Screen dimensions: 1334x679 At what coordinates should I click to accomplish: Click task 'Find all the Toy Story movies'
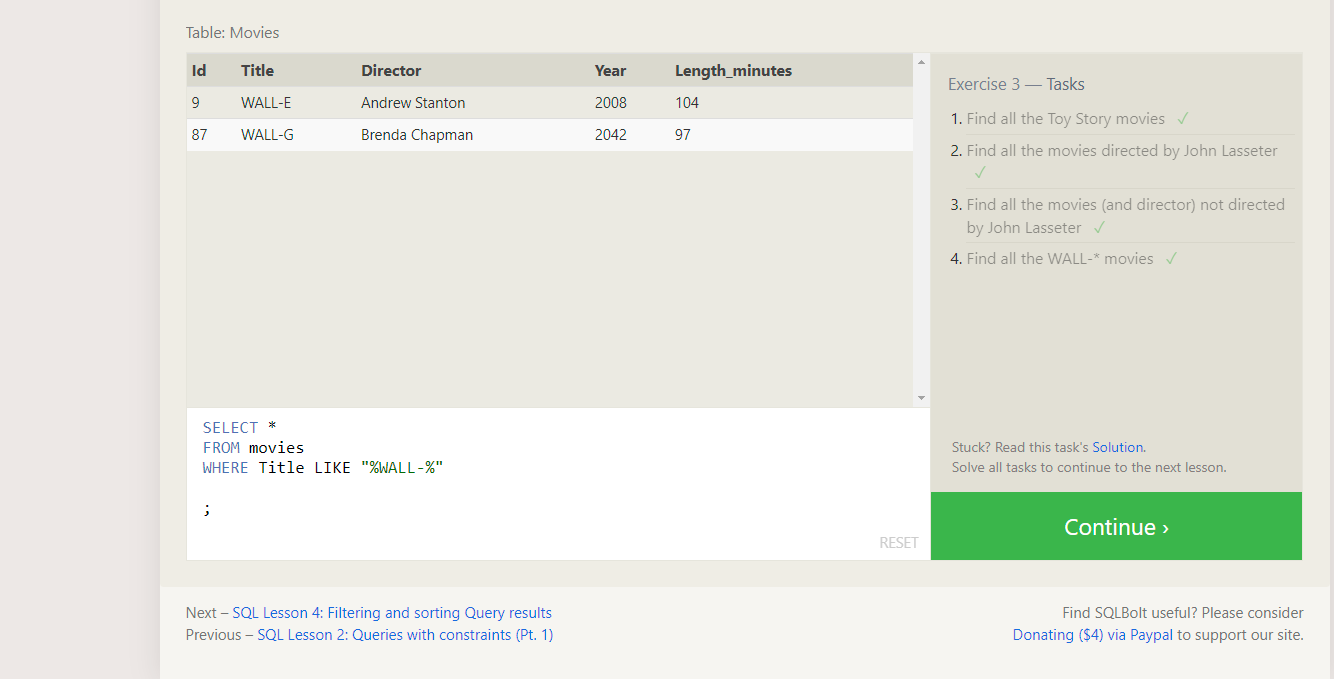coord(1066,119)
